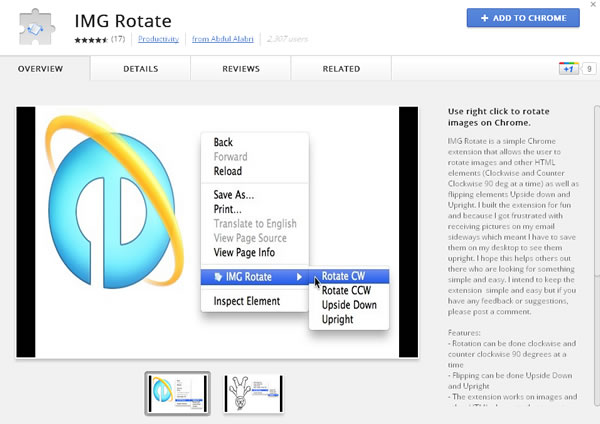Close the extension overlay with the X
The image size is (600, 424).
(x=593, y=4)
